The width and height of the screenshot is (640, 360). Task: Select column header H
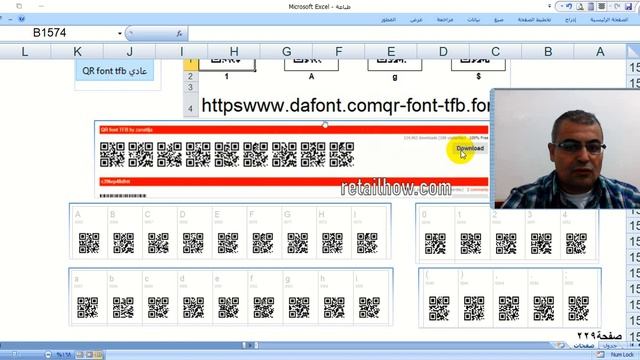tap(234, 51)
